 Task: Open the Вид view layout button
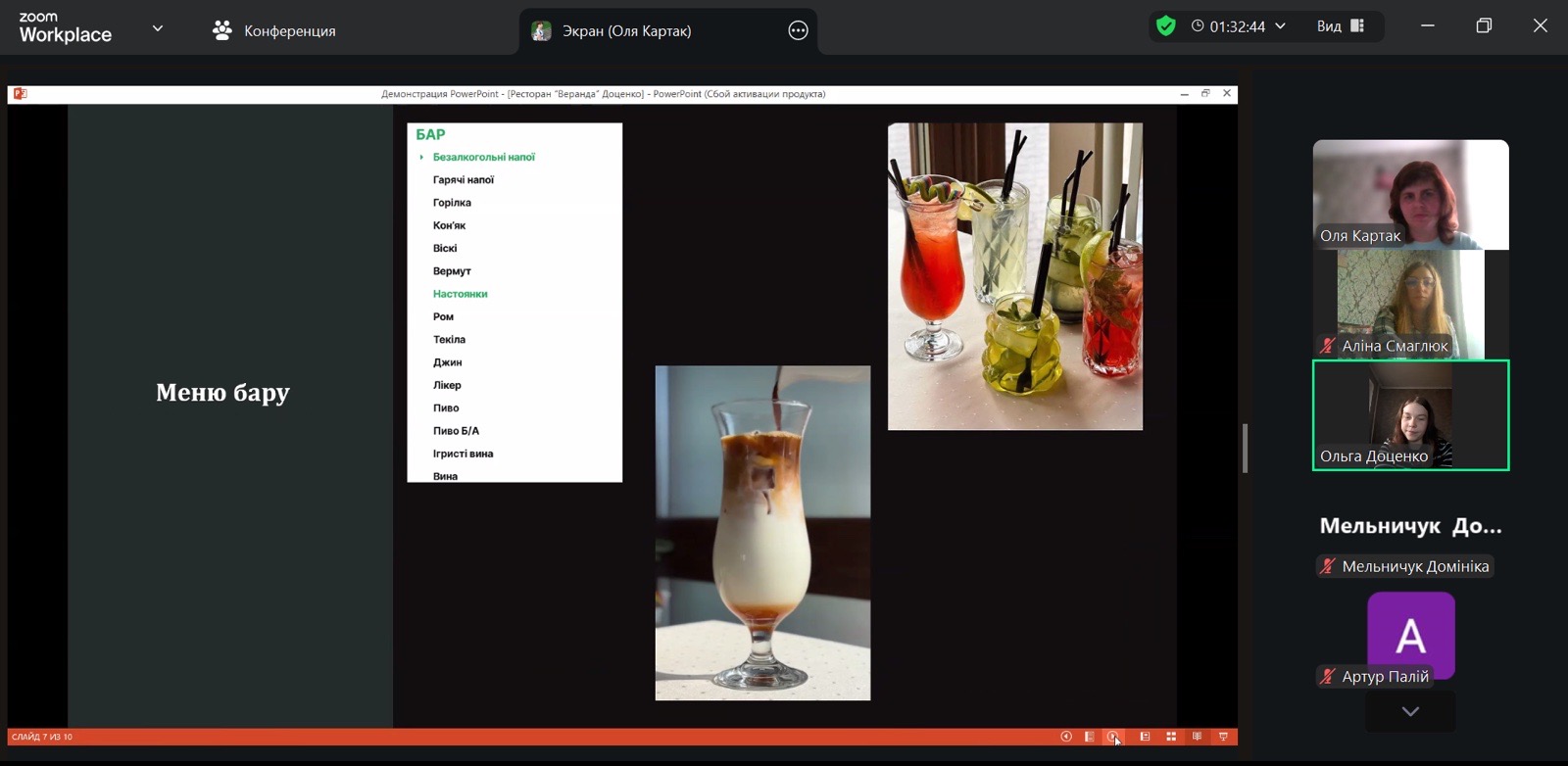(1340, 26)
